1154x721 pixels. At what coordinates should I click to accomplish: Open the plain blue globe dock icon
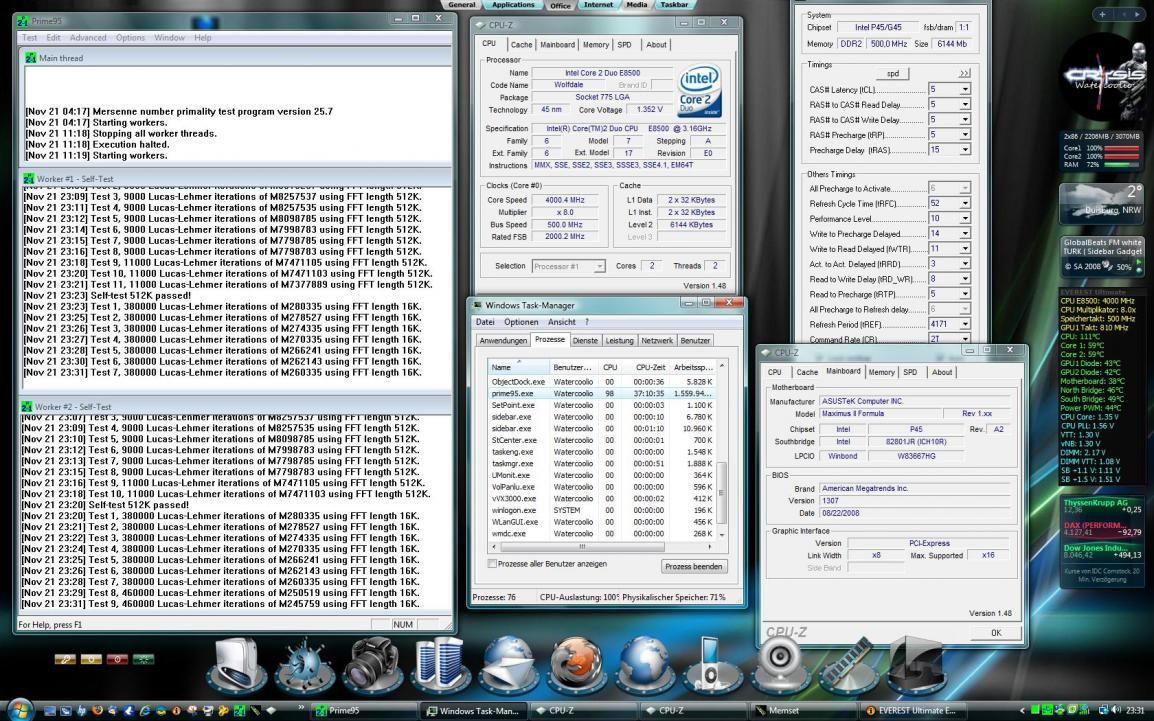coord(643,663)
